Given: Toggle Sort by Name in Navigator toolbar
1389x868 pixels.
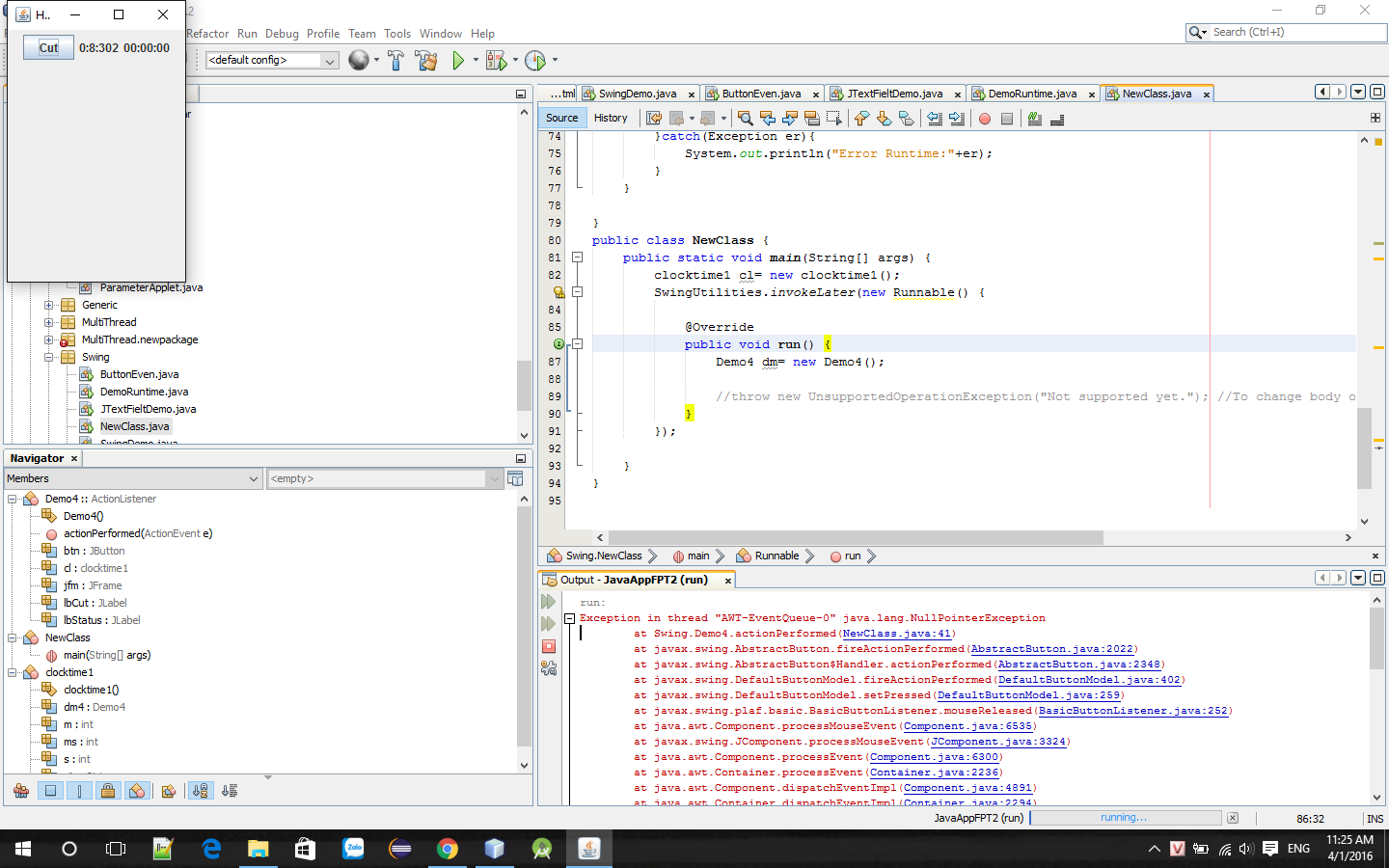Looking at the screenshot, I should tap(200, 791).
